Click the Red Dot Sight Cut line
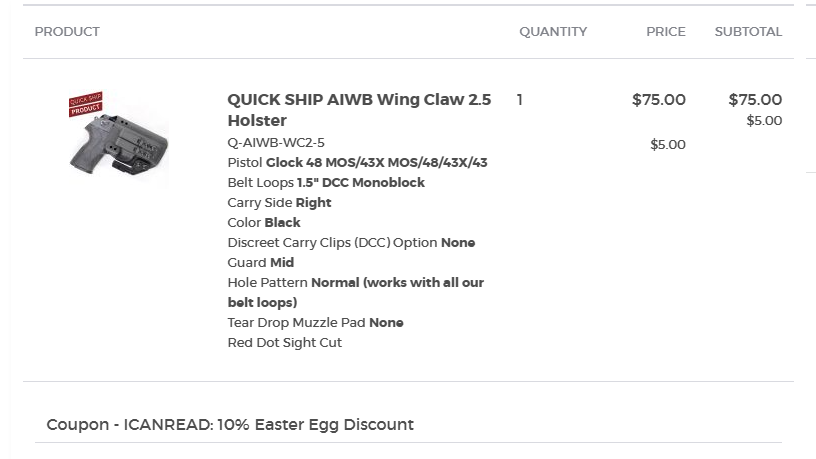Image resolution: width=816 pixels, height=459 pixels. (x=285, y=343)
